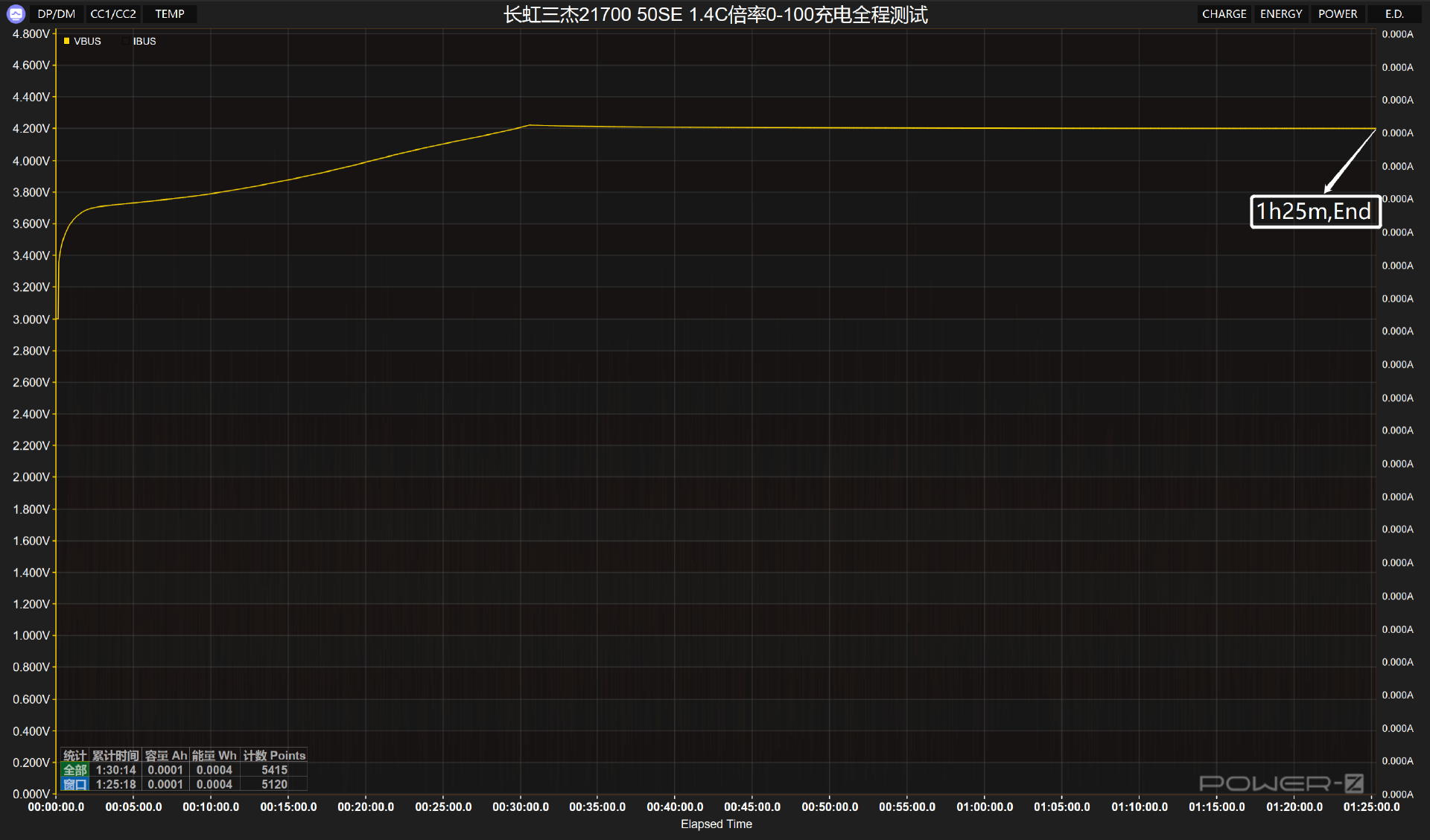Show the TEMP curve tab
The width and height of the screenshot is (1430, 840).
pyautogui.click(x=170, y=14)
